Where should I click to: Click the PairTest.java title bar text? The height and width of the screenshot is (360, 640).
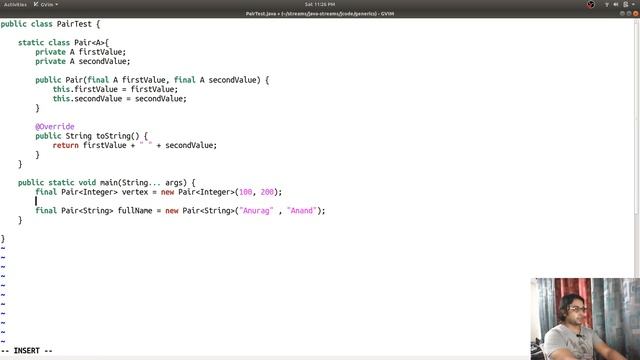(320, 13)
